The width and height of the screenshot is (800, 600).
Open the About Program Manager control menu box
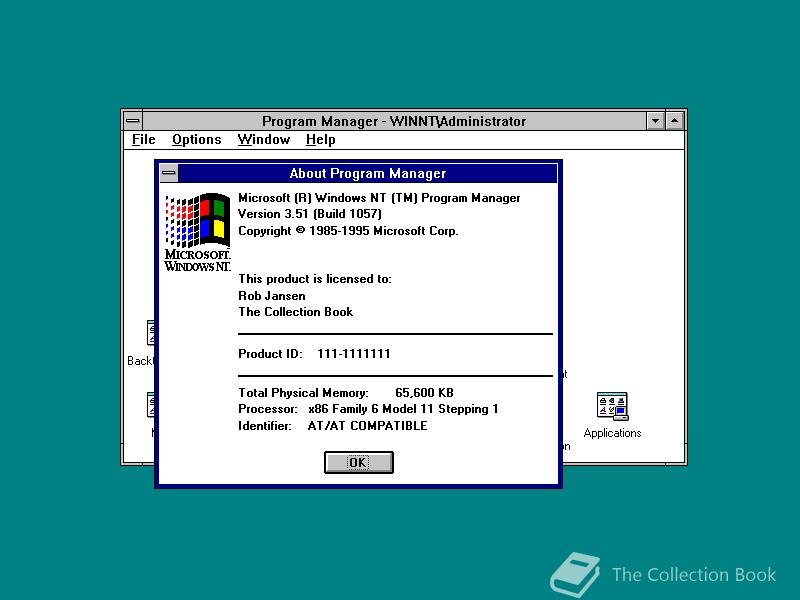tap(169, 173)
